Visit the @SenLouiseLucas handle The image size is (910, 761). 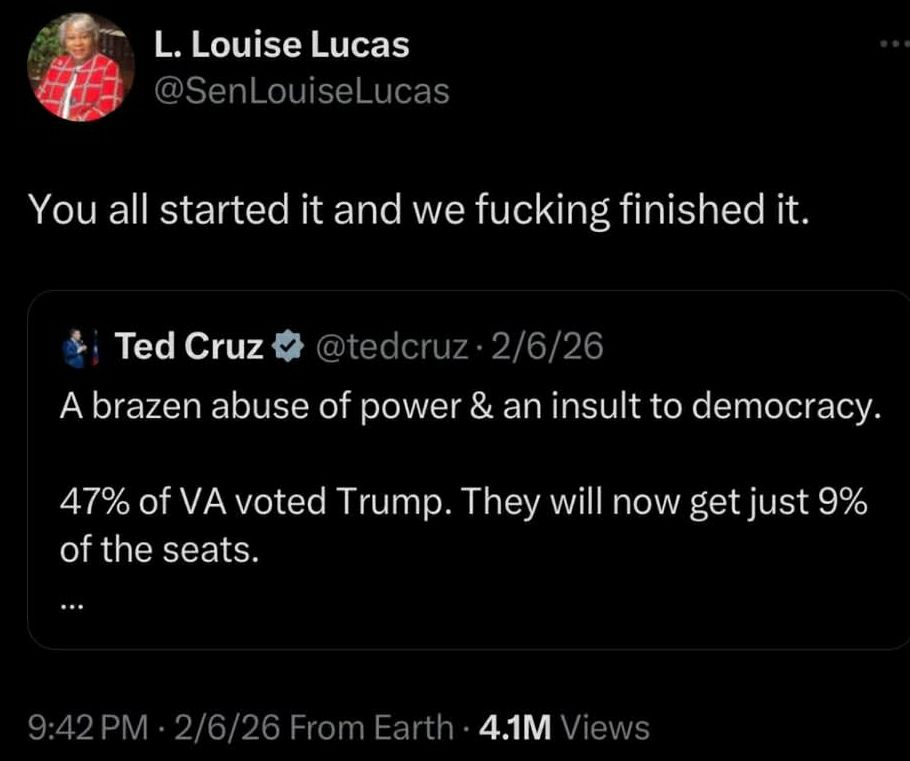click(x=301, y=92)
